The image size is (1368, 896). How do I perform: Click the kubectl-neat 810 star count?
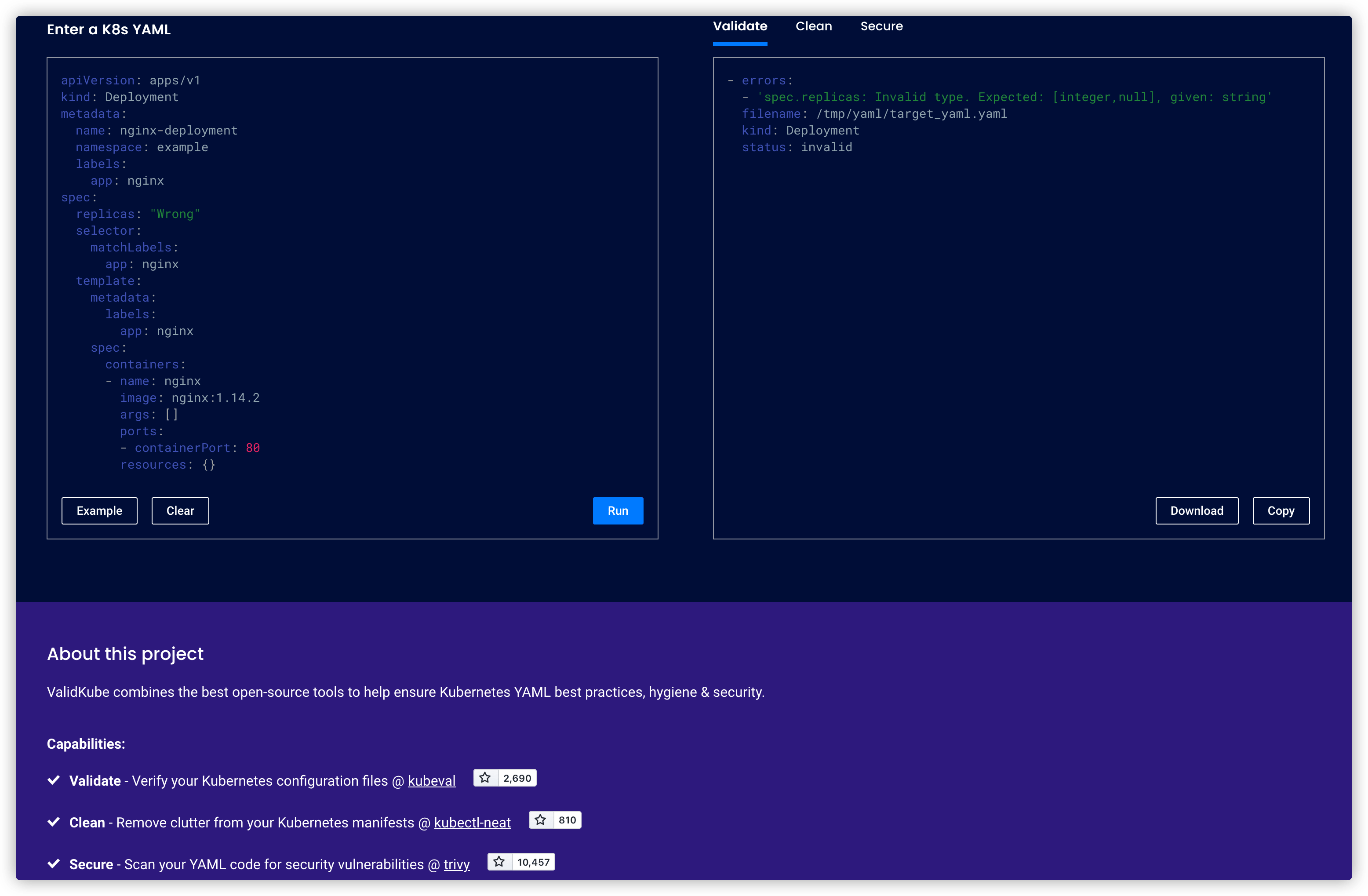(567, 820)
